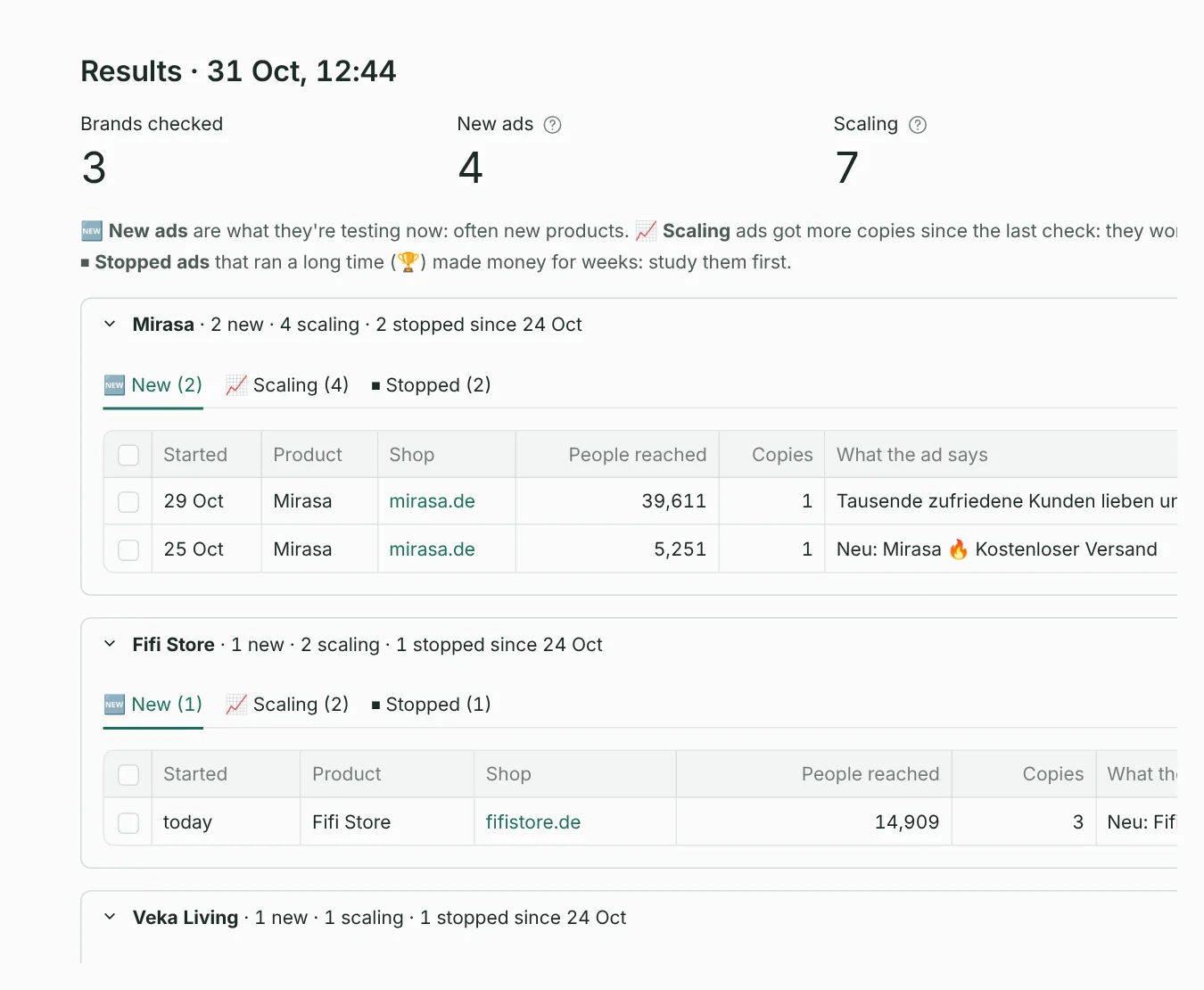Collapse the Veka Living brand section
Image resolution: width=1204 pixels, height=990 pixels.
point(110,917)
